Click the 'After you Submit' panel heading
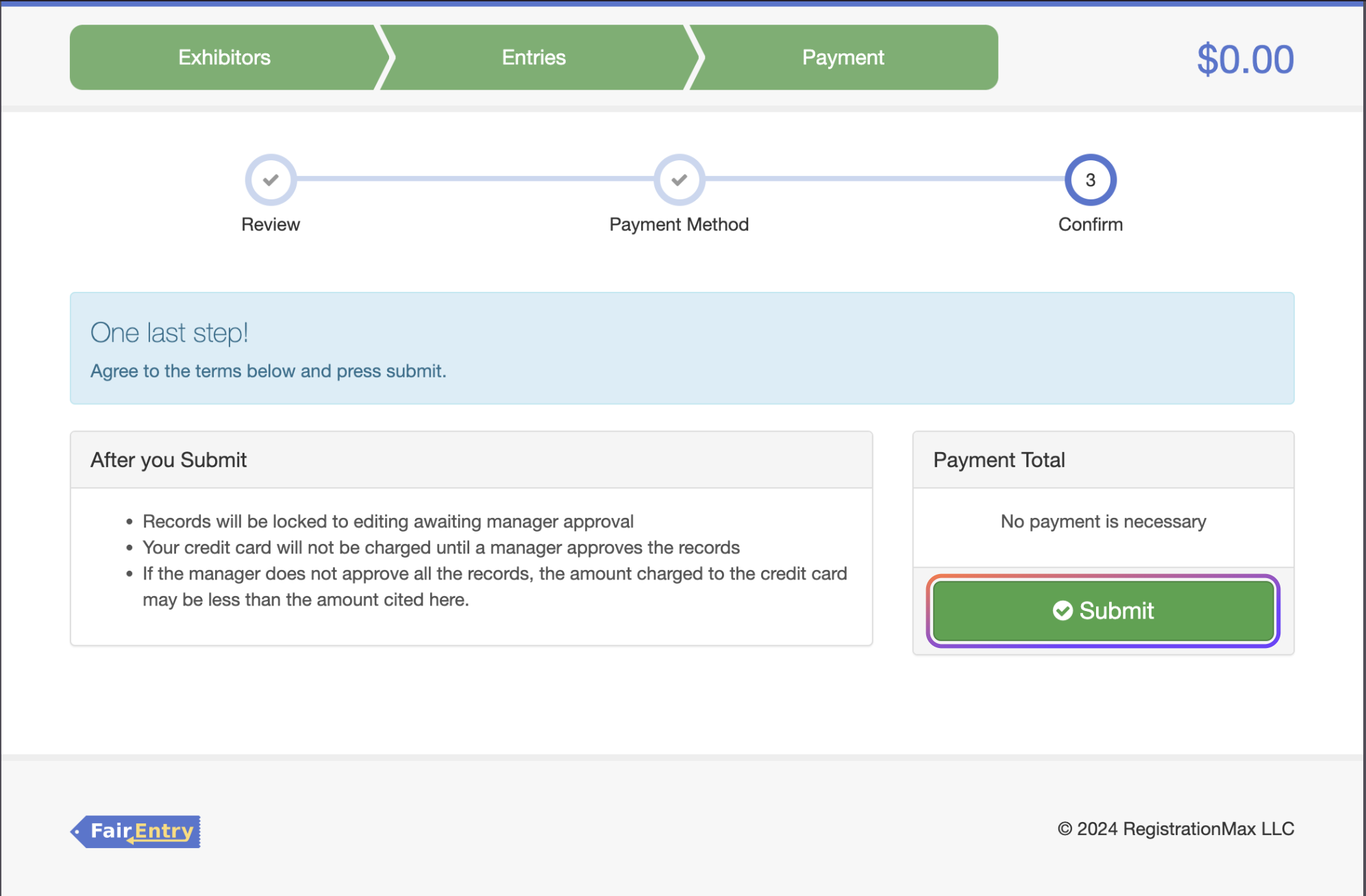 click(x=169, y=460)
